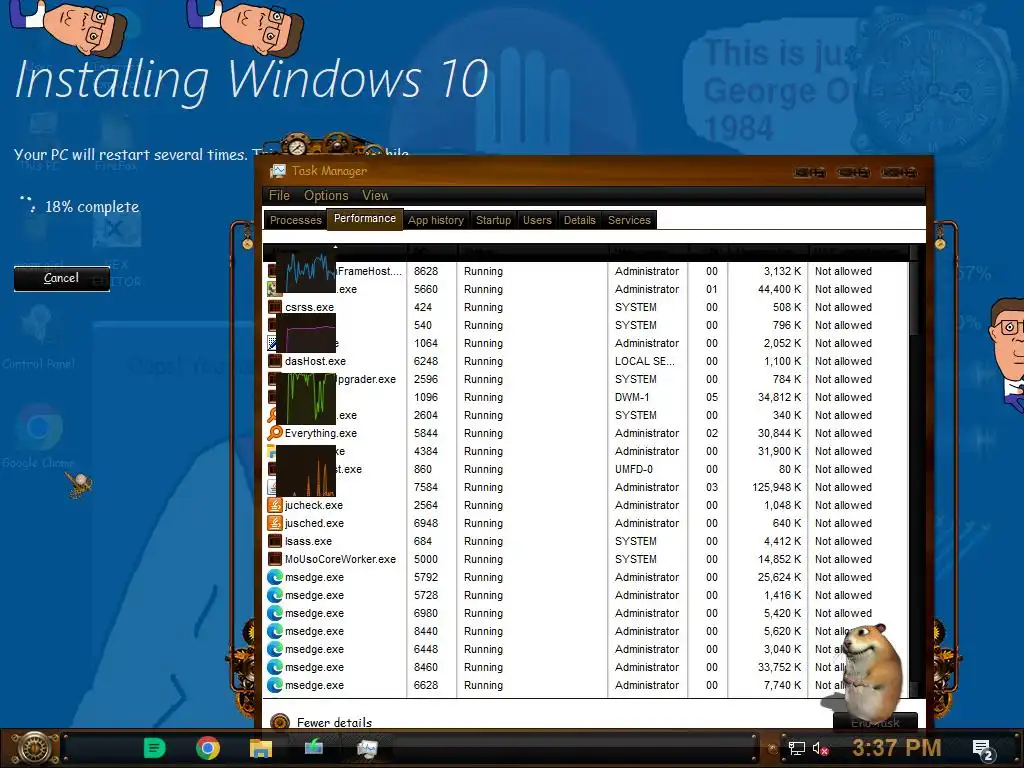Viewport: 1024px width, 768px height.
Task: Click the green disk graph thumbnail
Action: click(x=306, y=398)
